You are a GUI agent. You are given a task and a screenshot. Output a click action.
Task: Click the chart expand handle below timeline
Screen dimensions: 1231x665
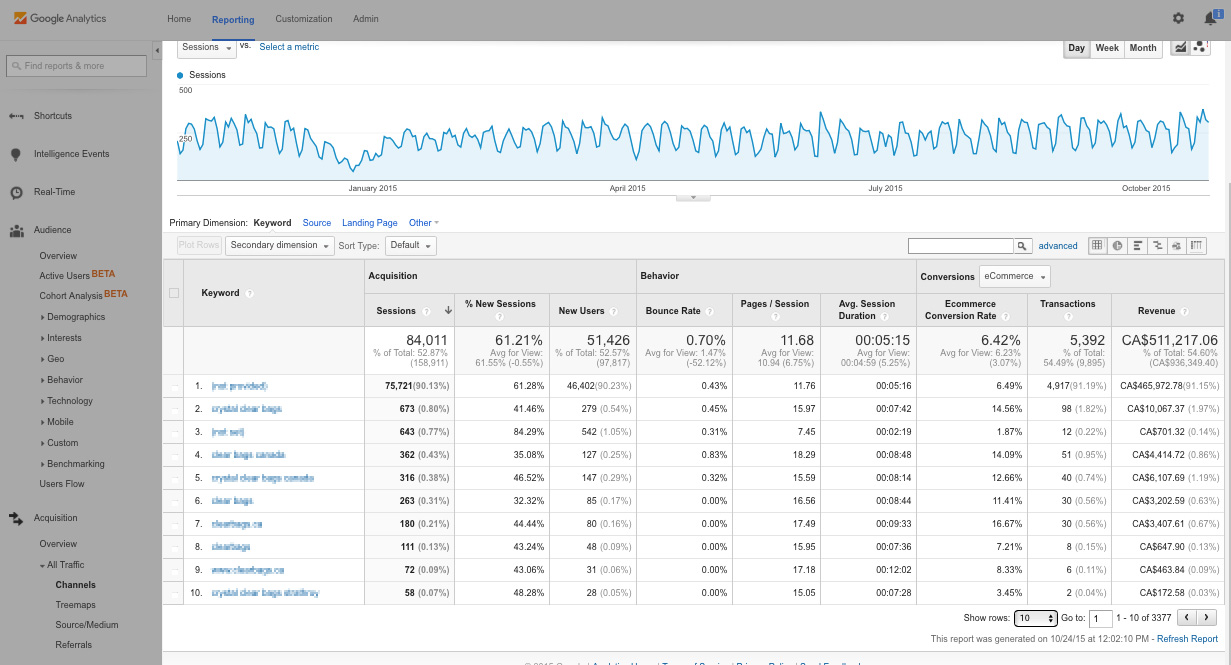click(x=694, y=198)
